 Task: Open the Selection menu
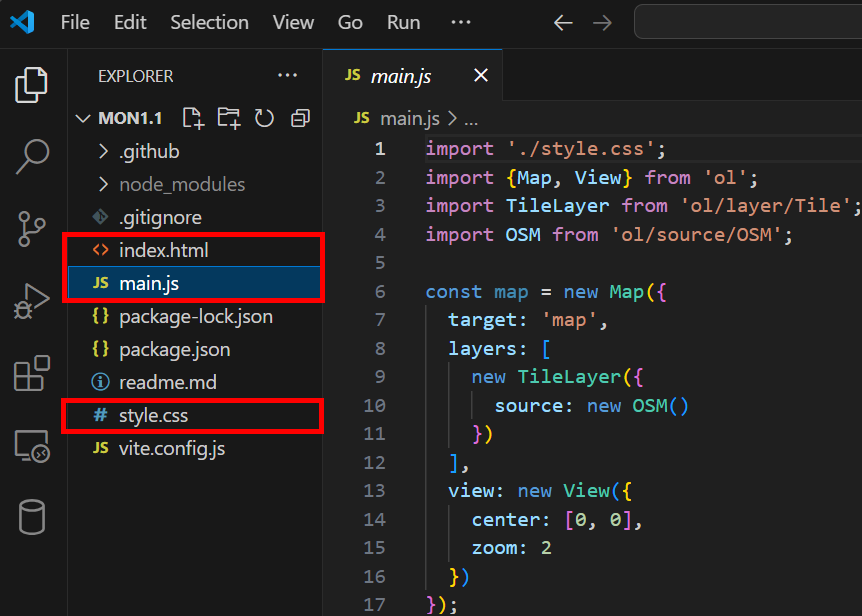tap(209, 23)
